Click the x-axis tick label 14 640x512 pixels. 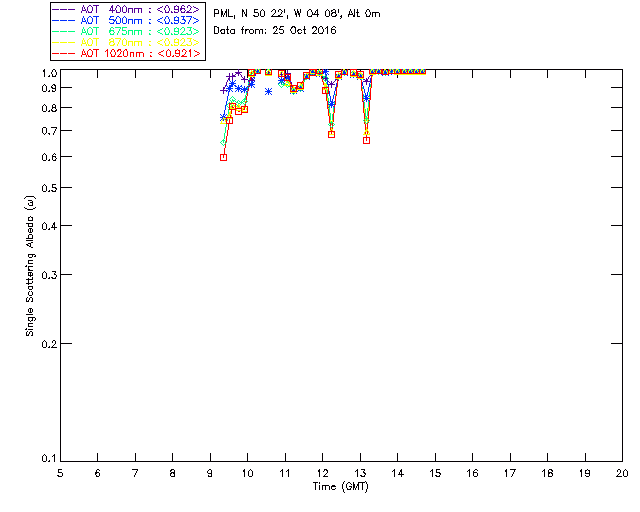(398, 474)
